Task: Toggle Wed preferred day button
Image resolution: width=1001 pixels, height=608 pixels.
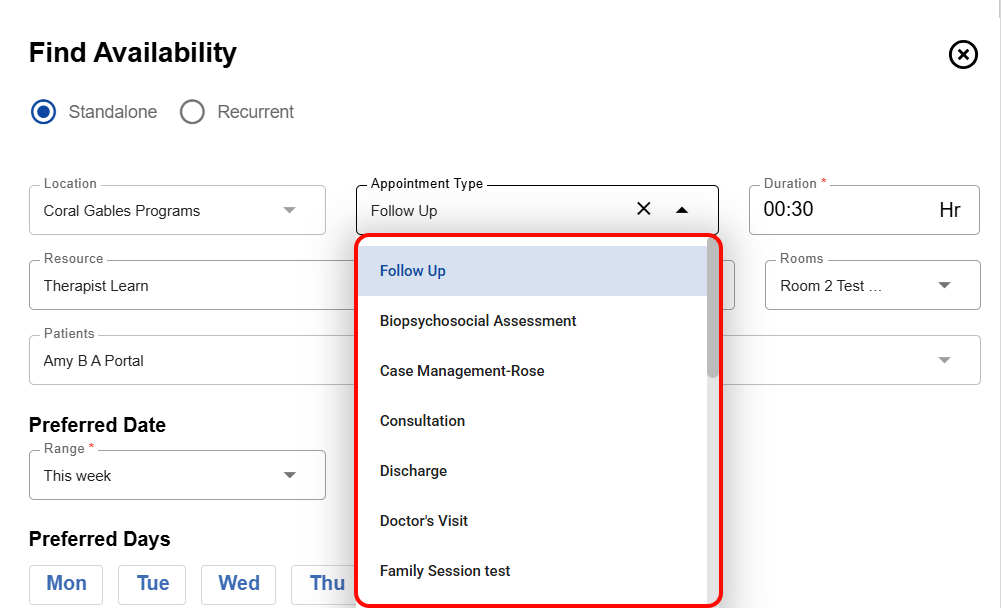Action: [x=239, y=584]
